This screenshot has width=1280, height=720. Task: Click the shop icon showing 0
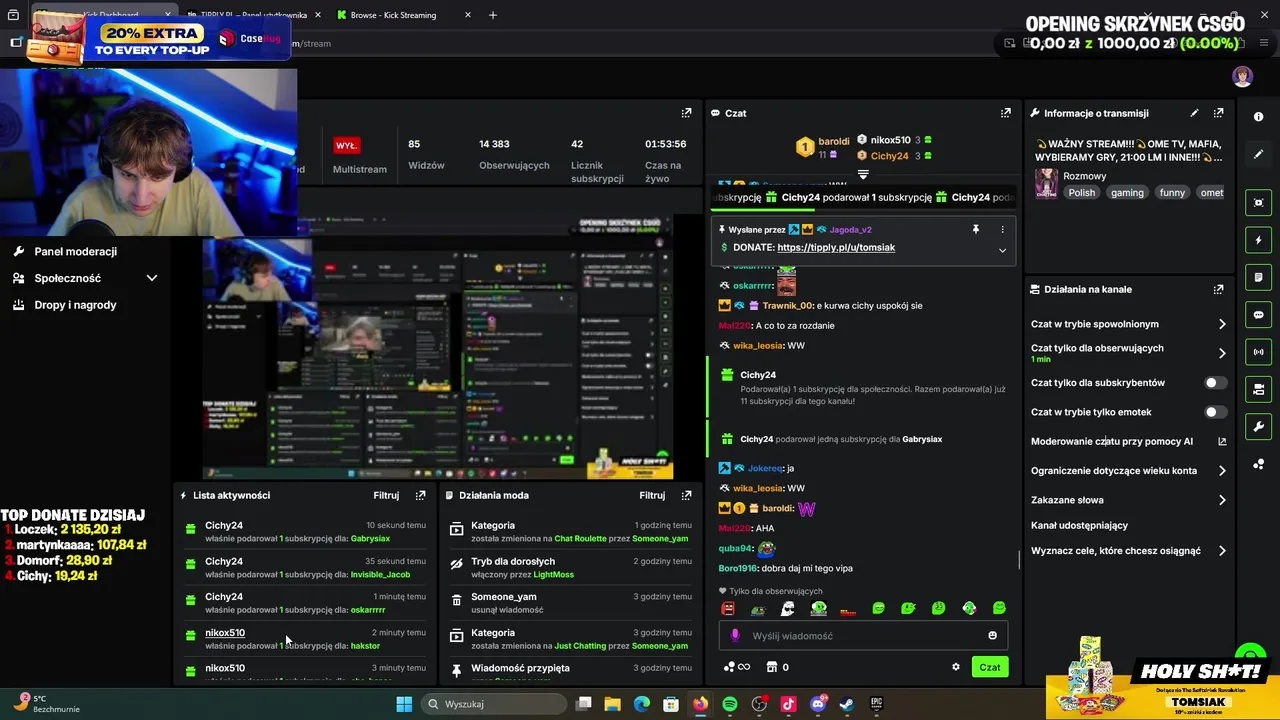(x=777, y=667)
